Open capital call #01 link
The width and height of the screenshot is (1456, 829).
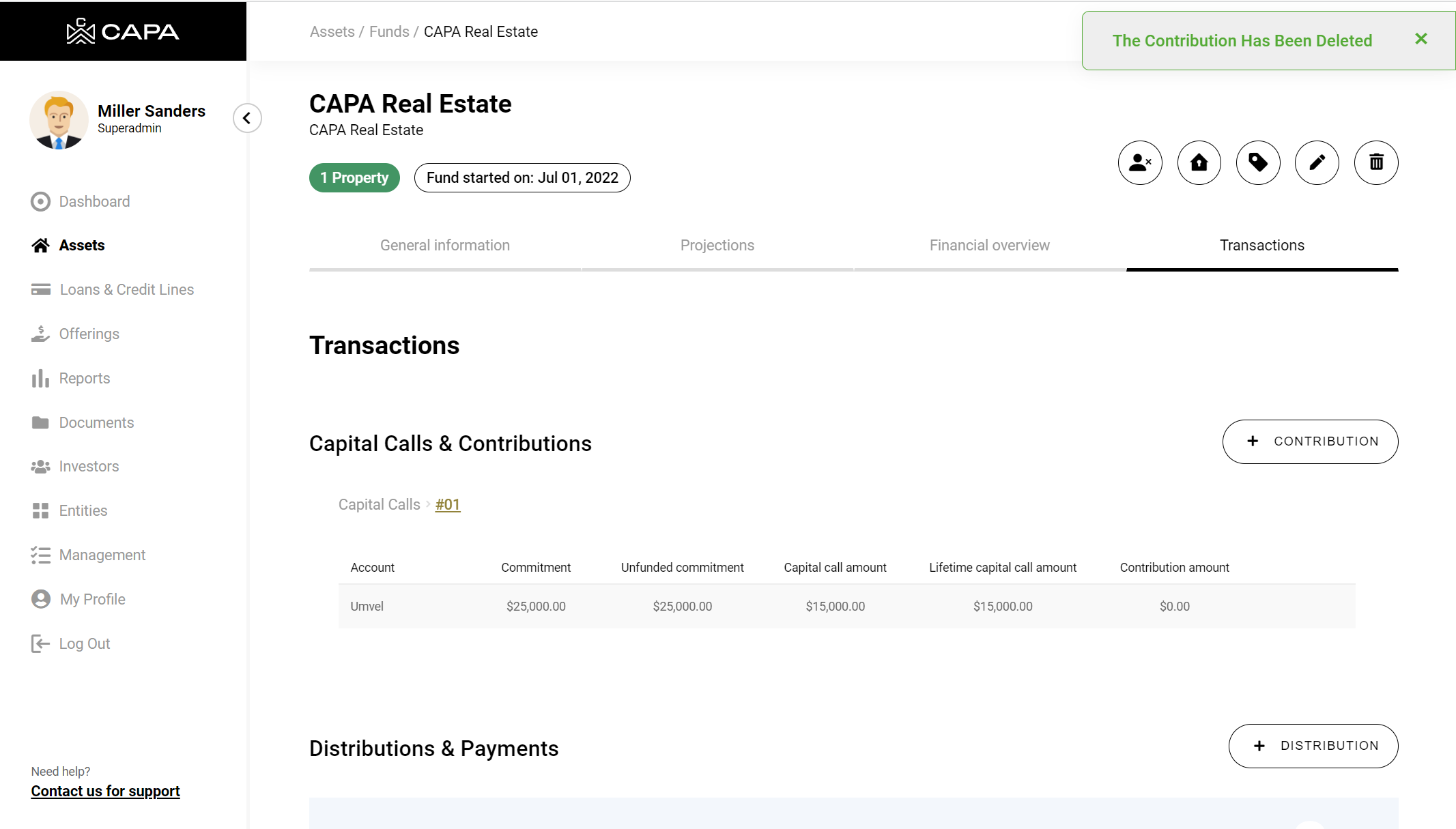[447, 504]
